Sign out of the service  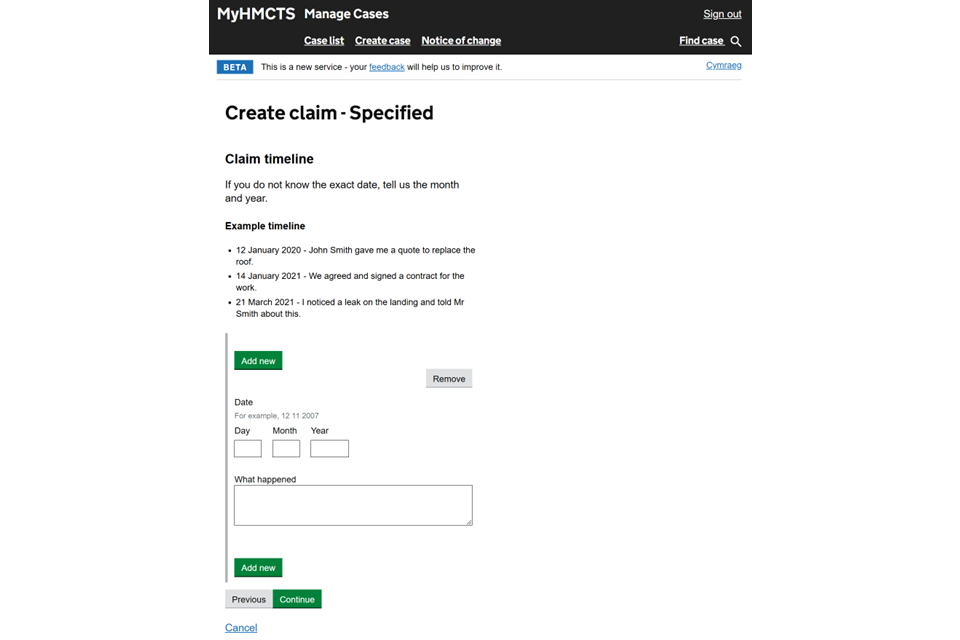click(x=722, y=14)
